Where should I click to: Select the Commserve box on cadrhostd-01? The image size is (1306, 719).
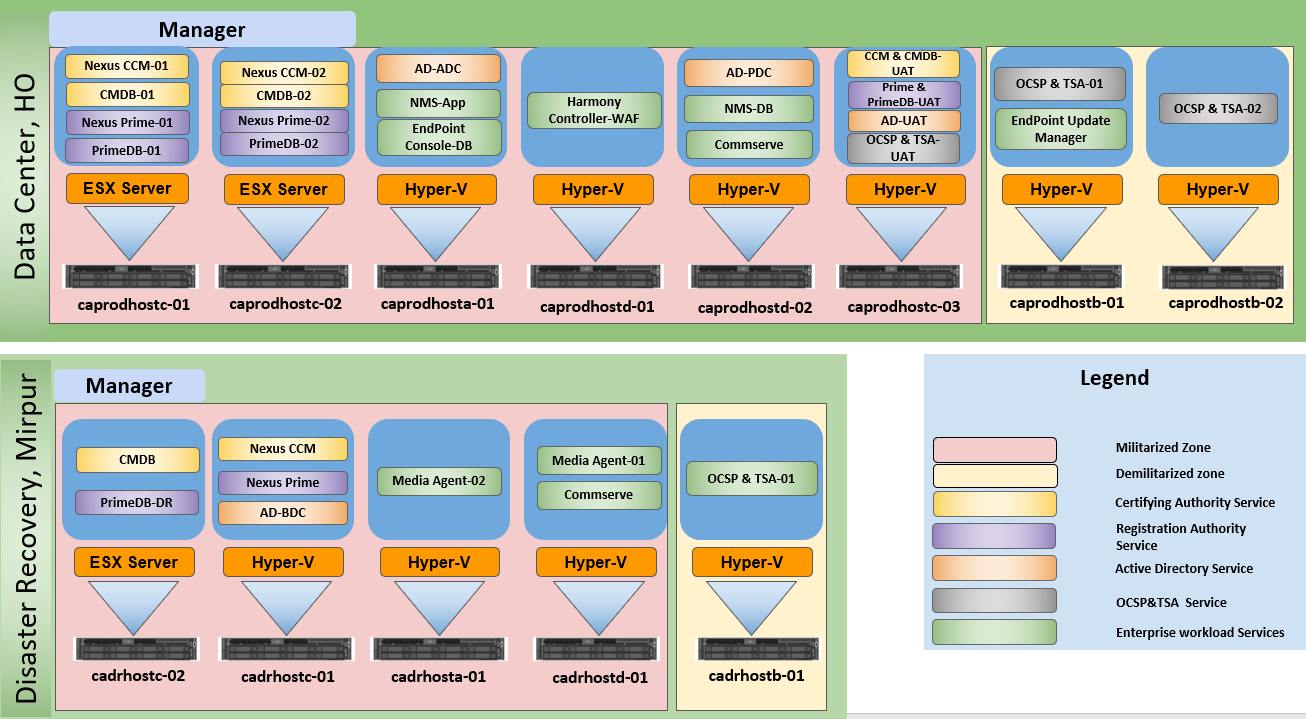click(599, 495)
